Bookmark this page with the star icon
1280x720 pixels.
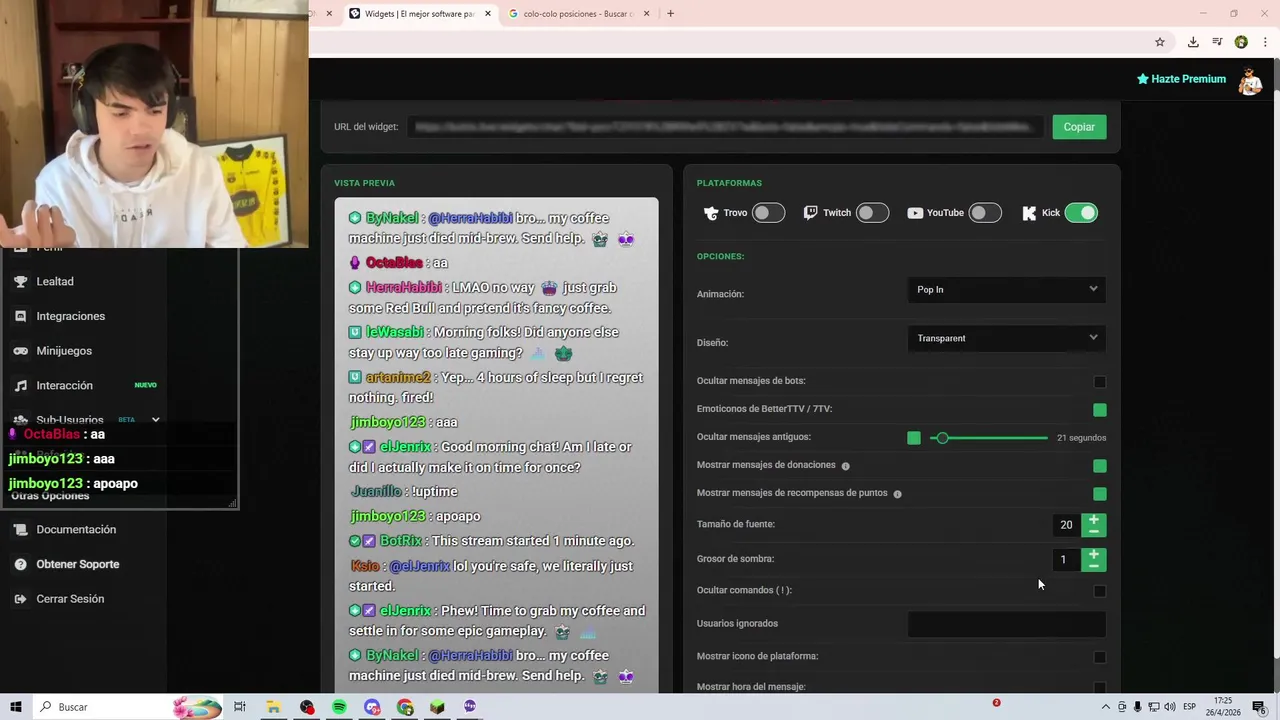[x=1160, y=42]
